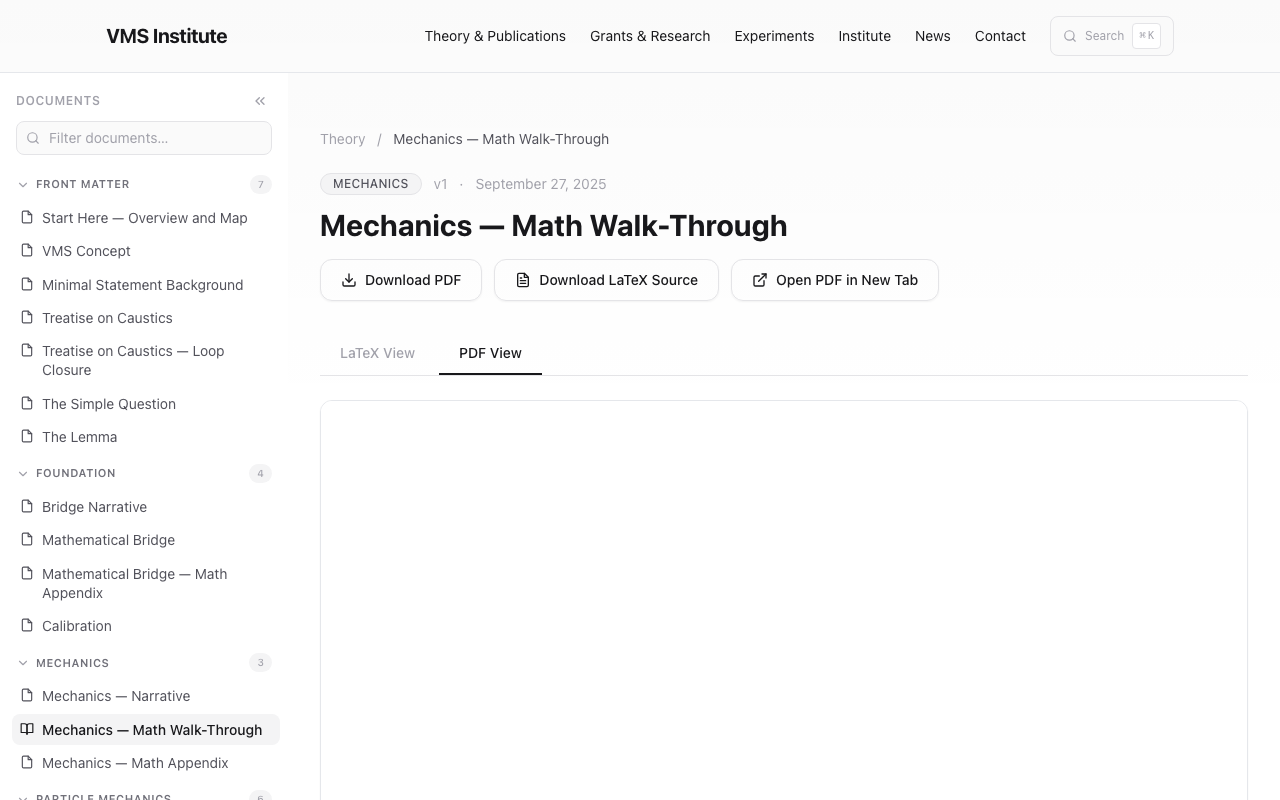1280x800 pixels.
Task: Click the Download PDF button
Action: (x=401, y=280)
